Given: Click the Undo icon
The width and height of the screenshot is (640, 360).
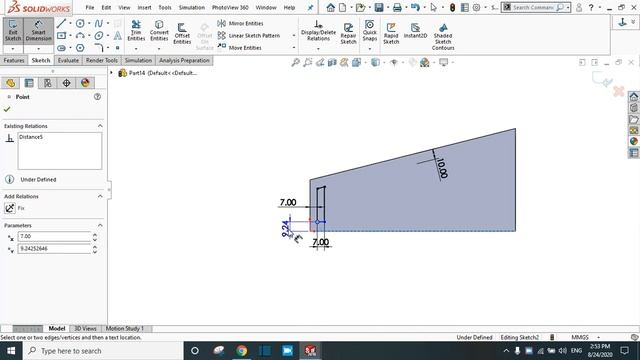Looking at the screenshot, I should tap(415, 8).
